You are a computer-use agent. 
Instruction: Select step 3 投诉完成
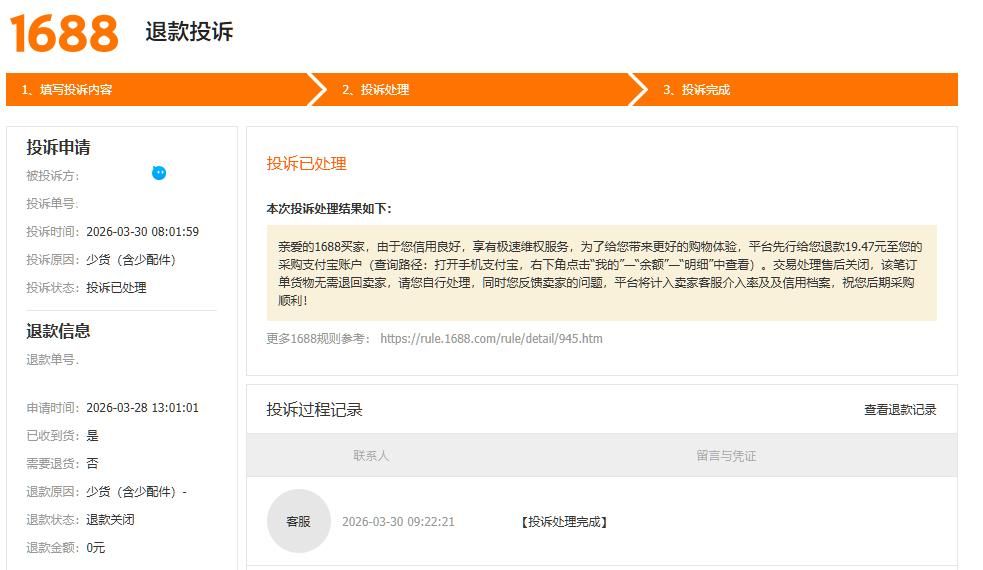(697, 89)
